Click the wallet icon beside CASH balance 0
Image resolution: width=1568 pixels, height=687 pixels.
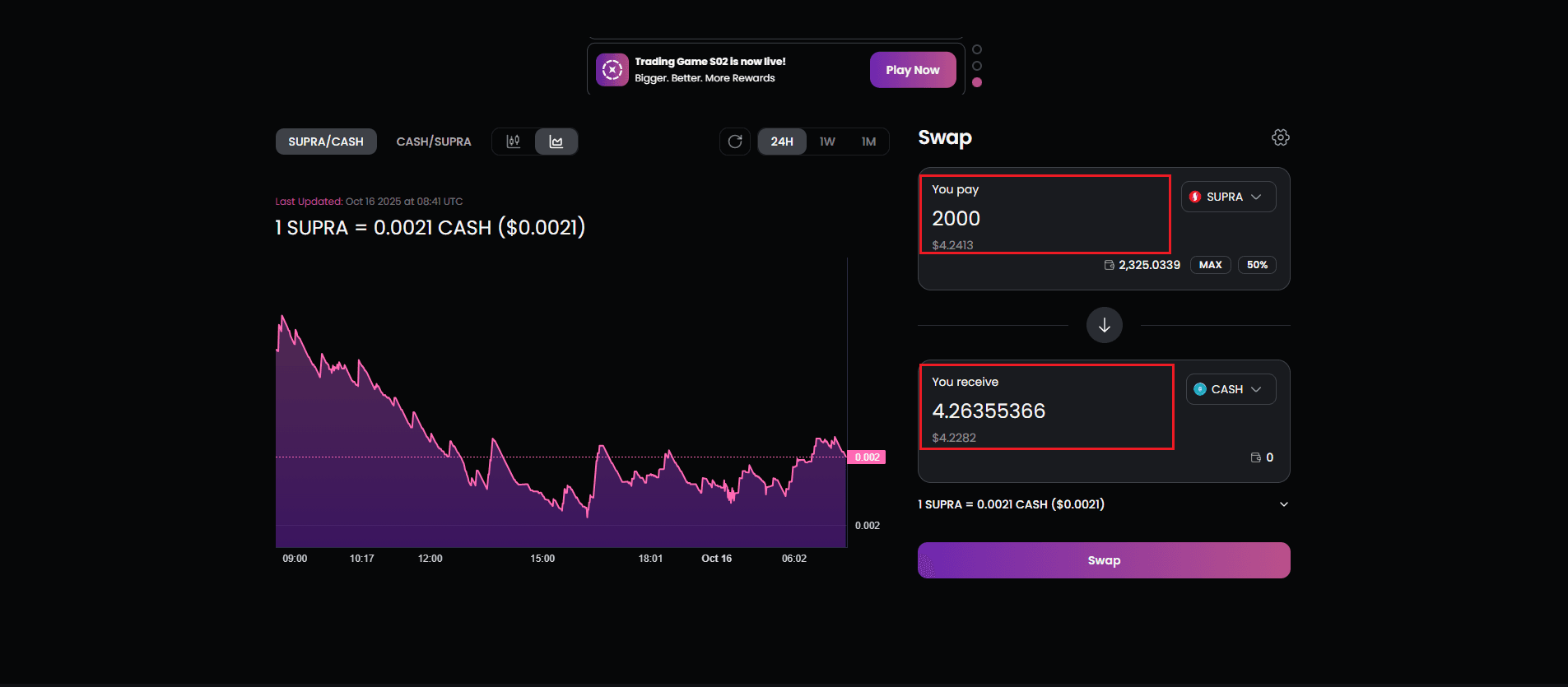tap(1255, 457)
